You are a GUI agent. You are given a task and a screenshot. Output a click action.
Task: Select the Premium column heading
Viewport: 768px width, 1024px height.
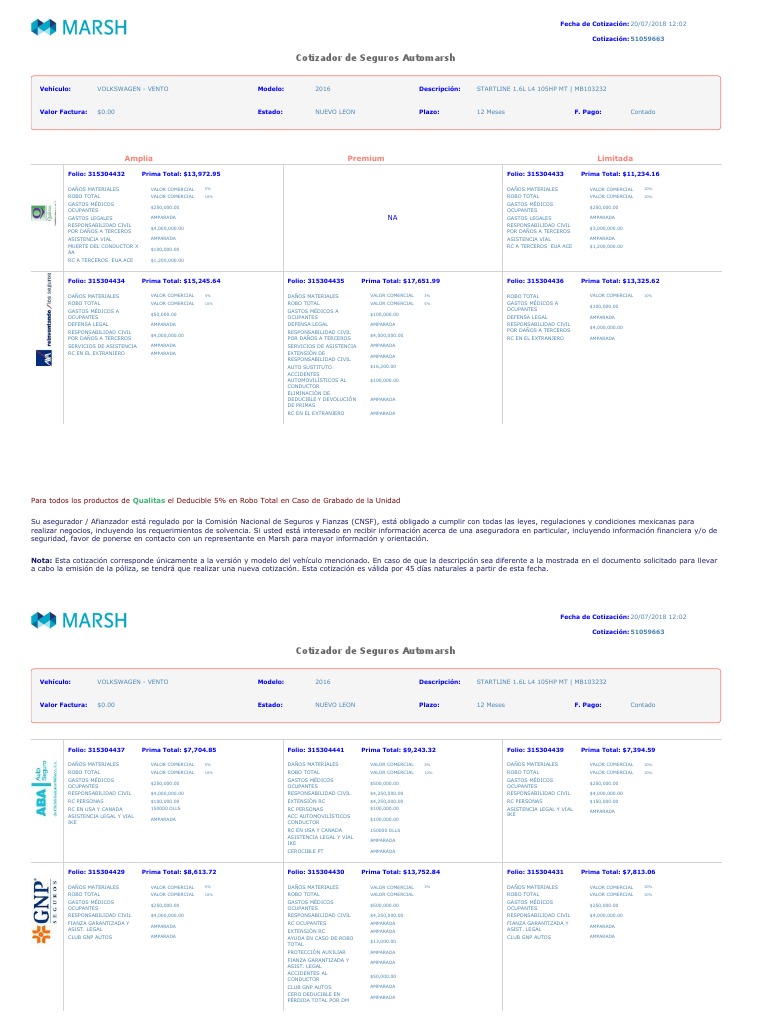[x=366, y=158]
